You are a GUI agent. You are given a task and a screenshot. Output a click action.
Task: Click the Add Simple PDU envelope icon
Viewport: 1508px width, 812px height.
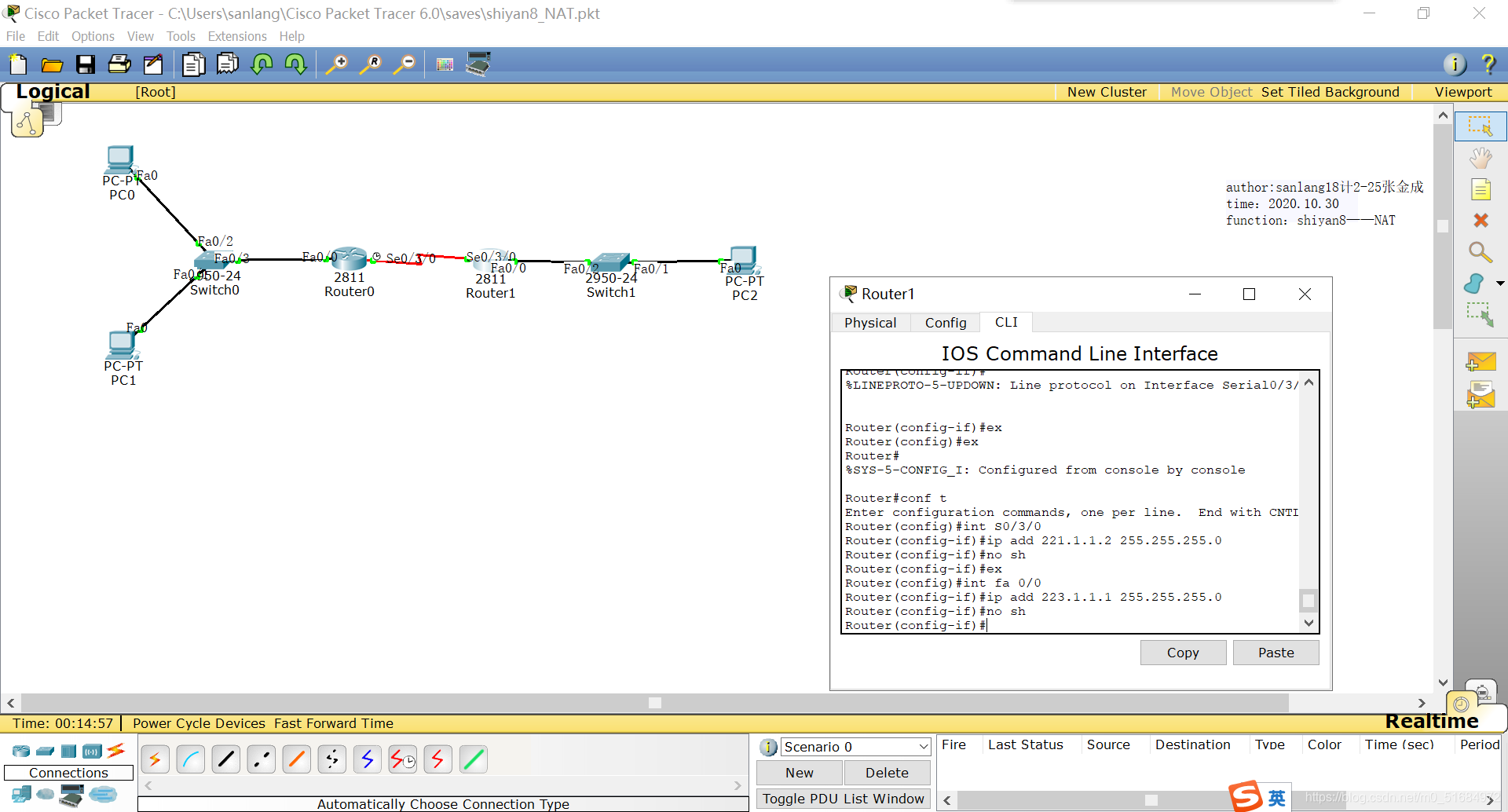pyautogui.click(x=1481, y=362)
